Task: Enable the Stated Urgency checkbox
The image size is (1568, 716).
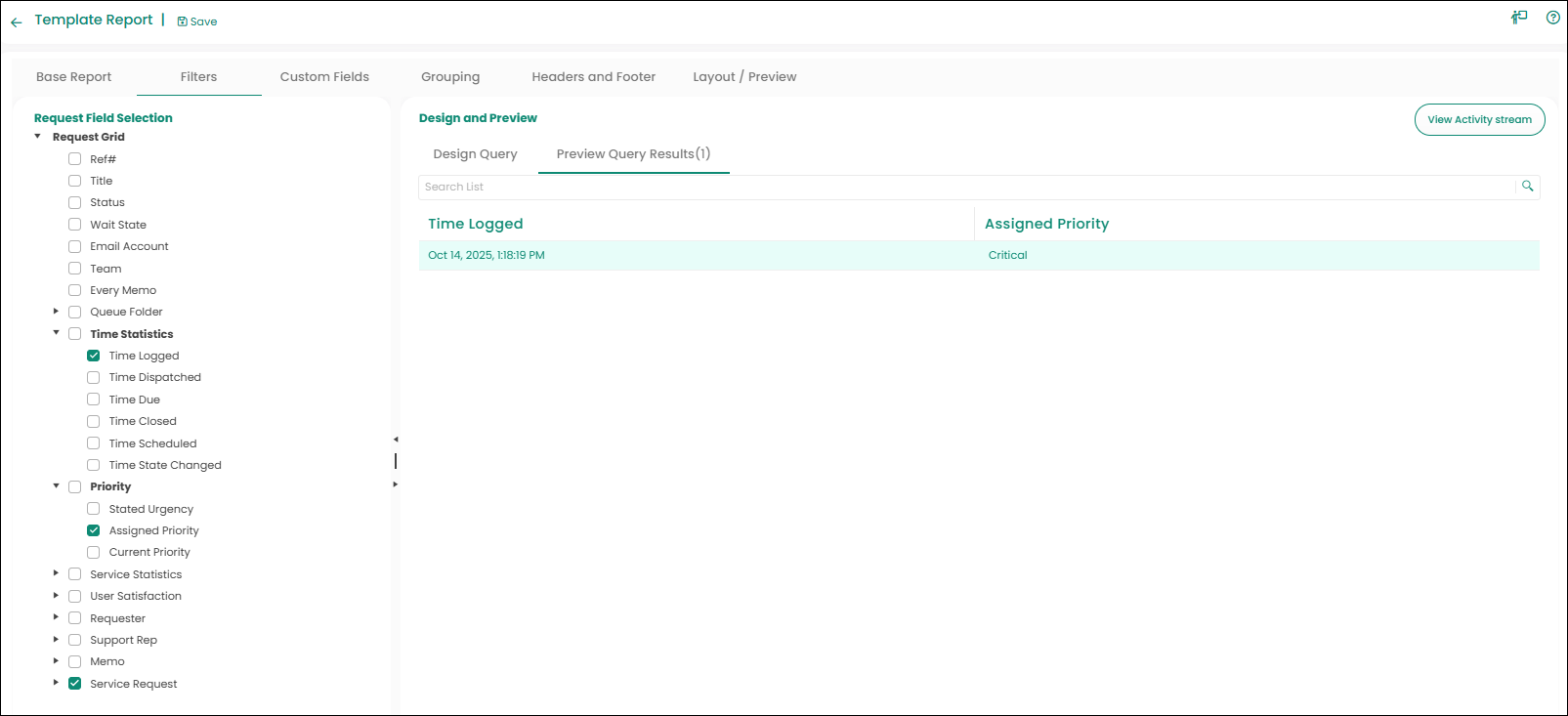Action: coord(94,509)
